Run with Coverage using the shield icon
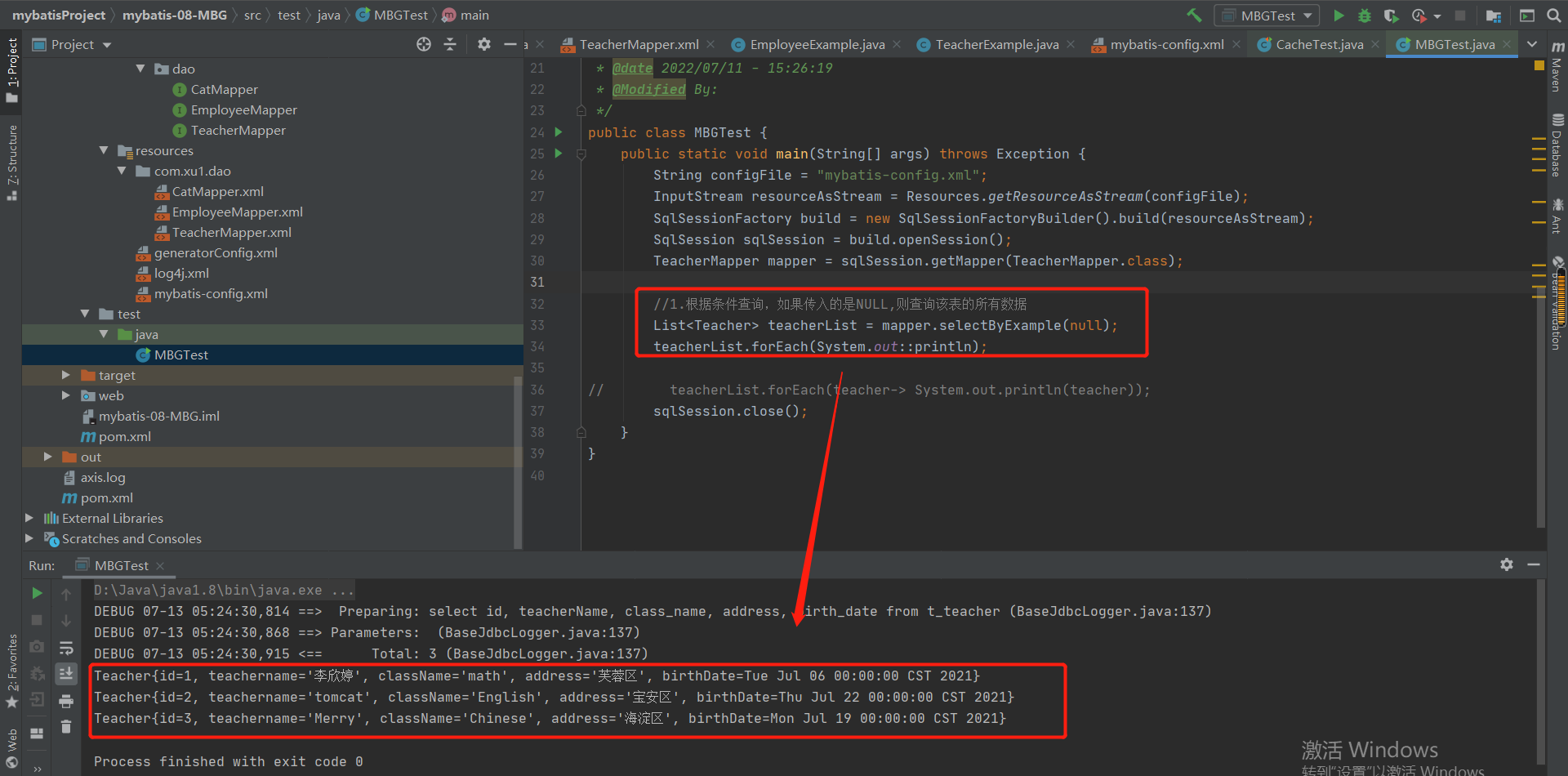The width and height of the screenshot is (1568, 776). click(1392, 16)
